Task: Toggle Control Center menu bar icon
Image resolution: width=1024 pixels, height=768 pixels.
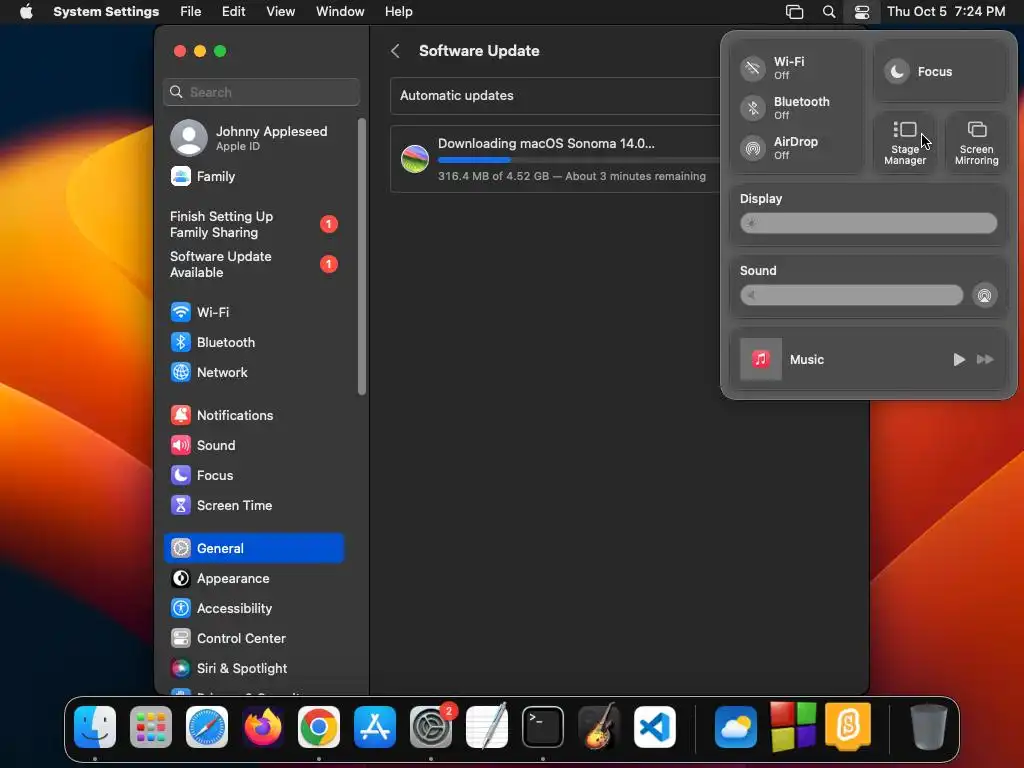Action: tap(862, 12)
